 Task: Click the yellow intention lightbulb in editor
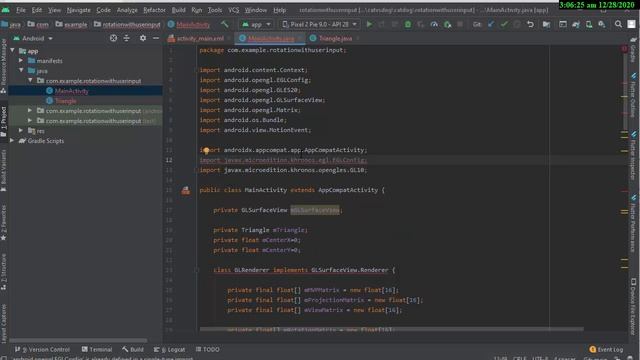[x=206, y=151]
